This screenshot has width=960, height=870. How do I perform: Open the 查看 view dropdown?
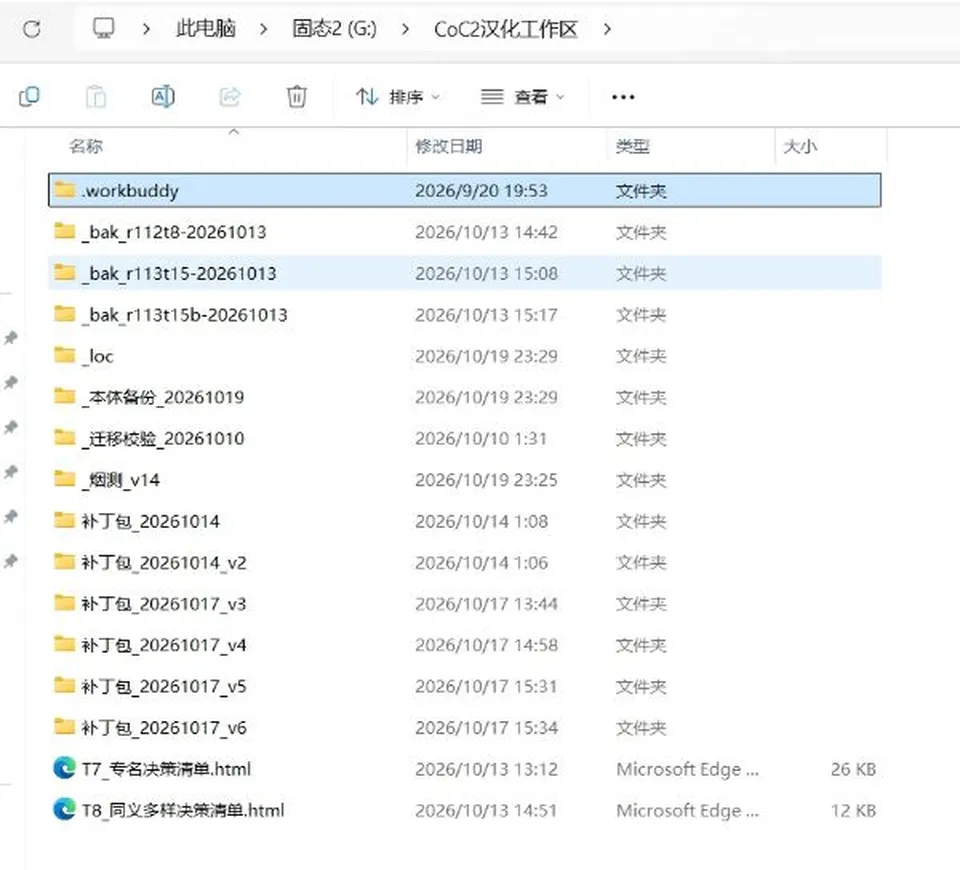[x=522, y=97]
